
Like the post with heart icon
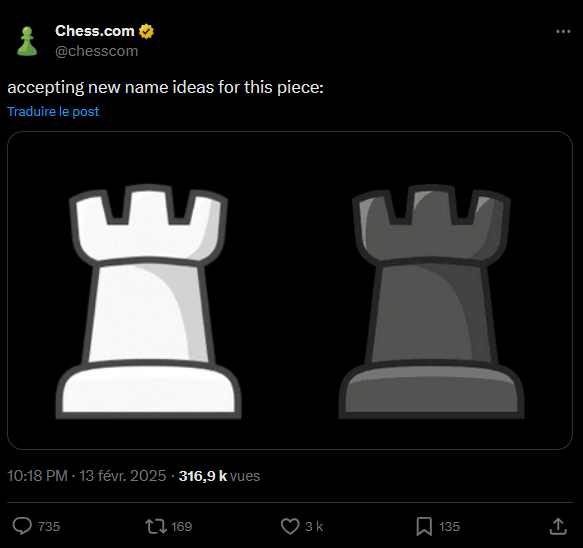point(290,526)
